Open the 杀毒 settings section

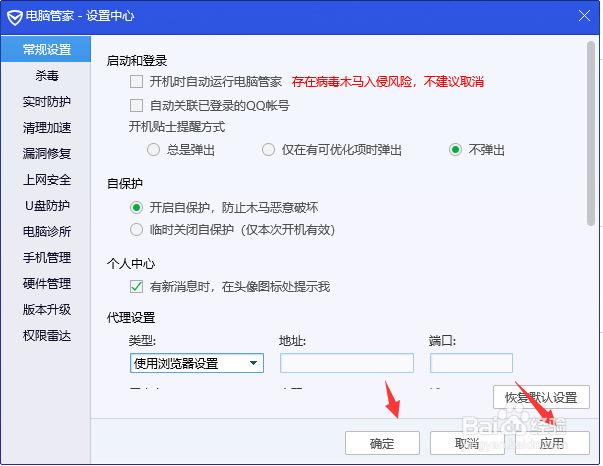46,75
